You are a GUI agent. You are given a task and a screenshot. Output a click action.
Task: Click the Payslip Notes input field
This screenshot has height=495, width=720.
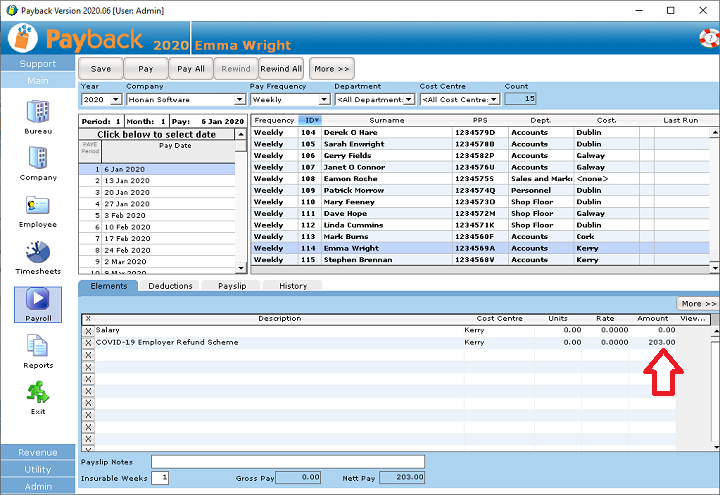[288, 461]
